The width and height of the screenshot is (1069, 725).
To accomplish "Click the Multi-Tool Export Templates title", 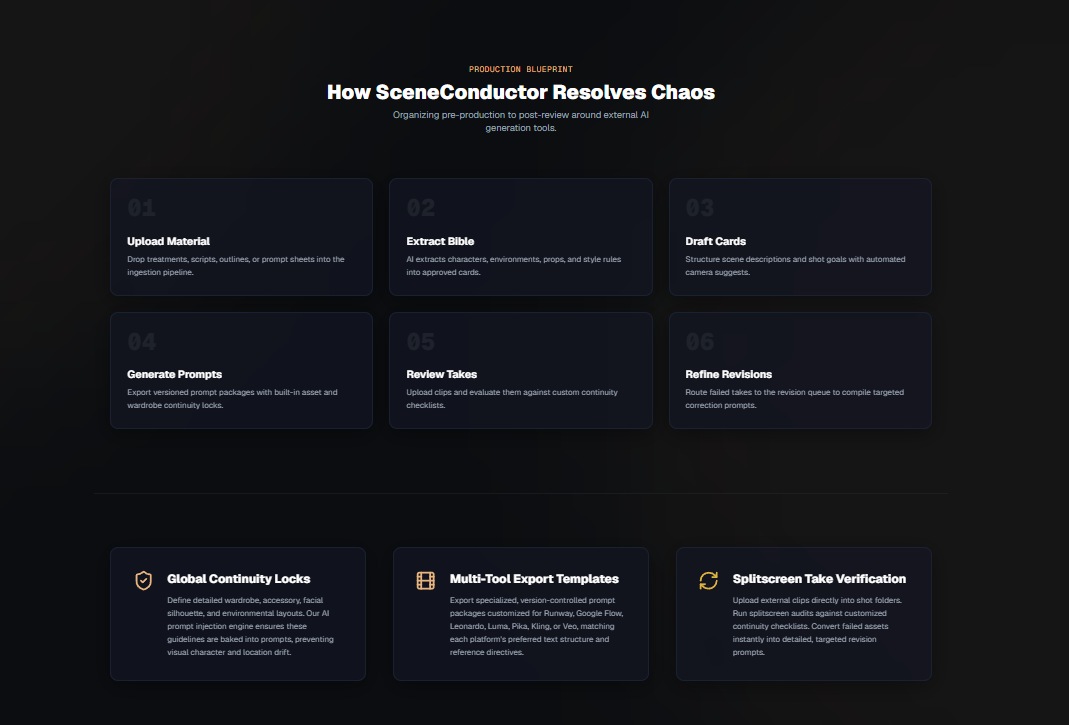I will 534,579.
